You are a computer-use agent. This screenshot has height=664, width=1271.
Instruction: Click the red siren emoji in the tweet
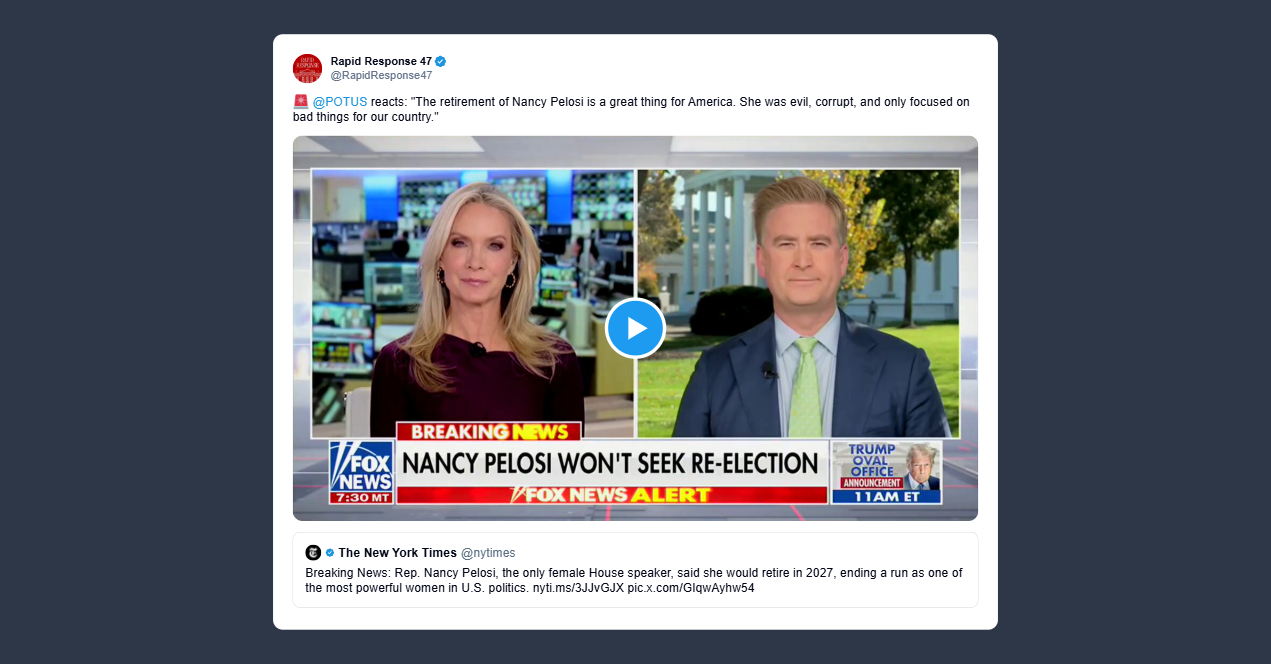[300, 101]
